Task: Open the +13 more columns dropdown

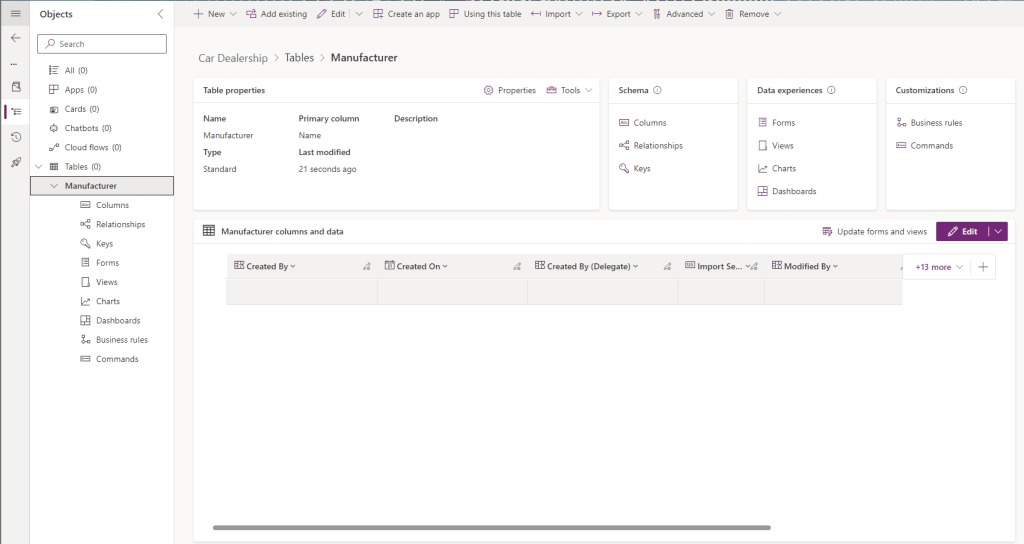Action: [939, 267]
